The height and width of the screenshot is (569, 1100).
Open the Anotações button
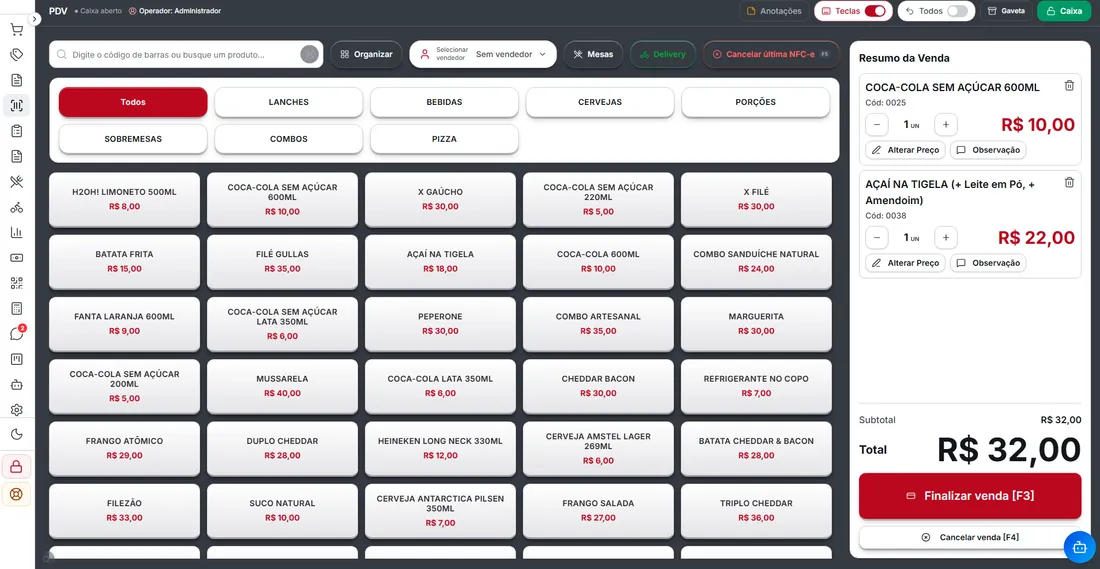pos(774,11)
